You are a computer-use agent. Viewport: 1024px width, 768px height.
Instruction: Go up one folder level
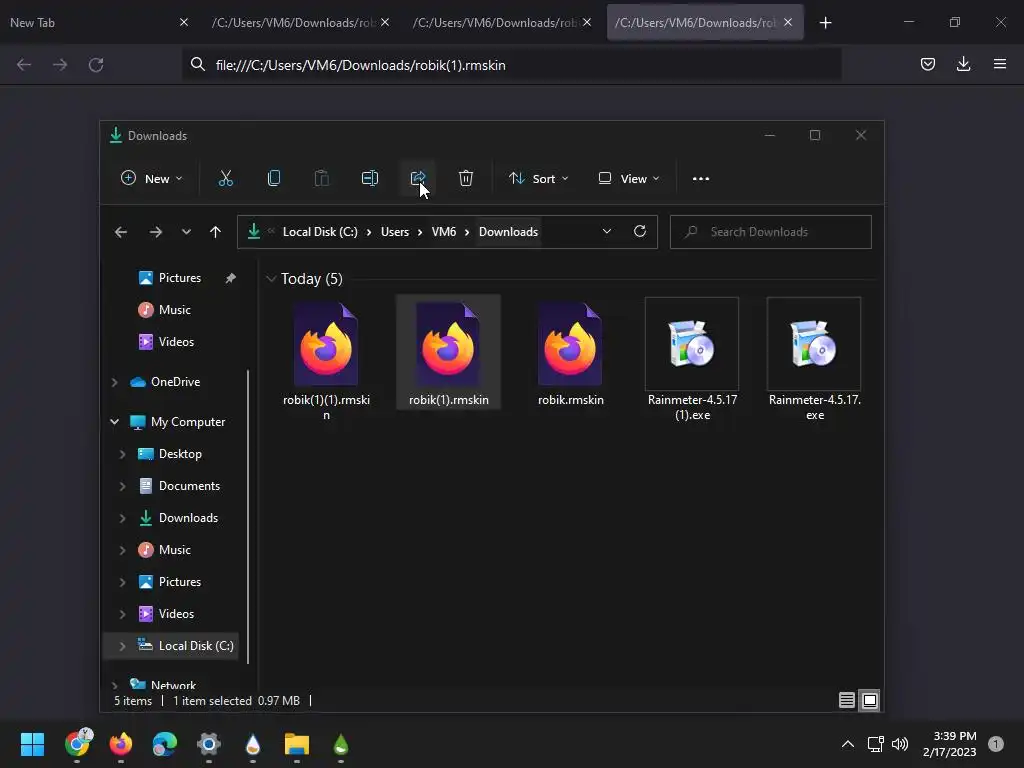216,232
